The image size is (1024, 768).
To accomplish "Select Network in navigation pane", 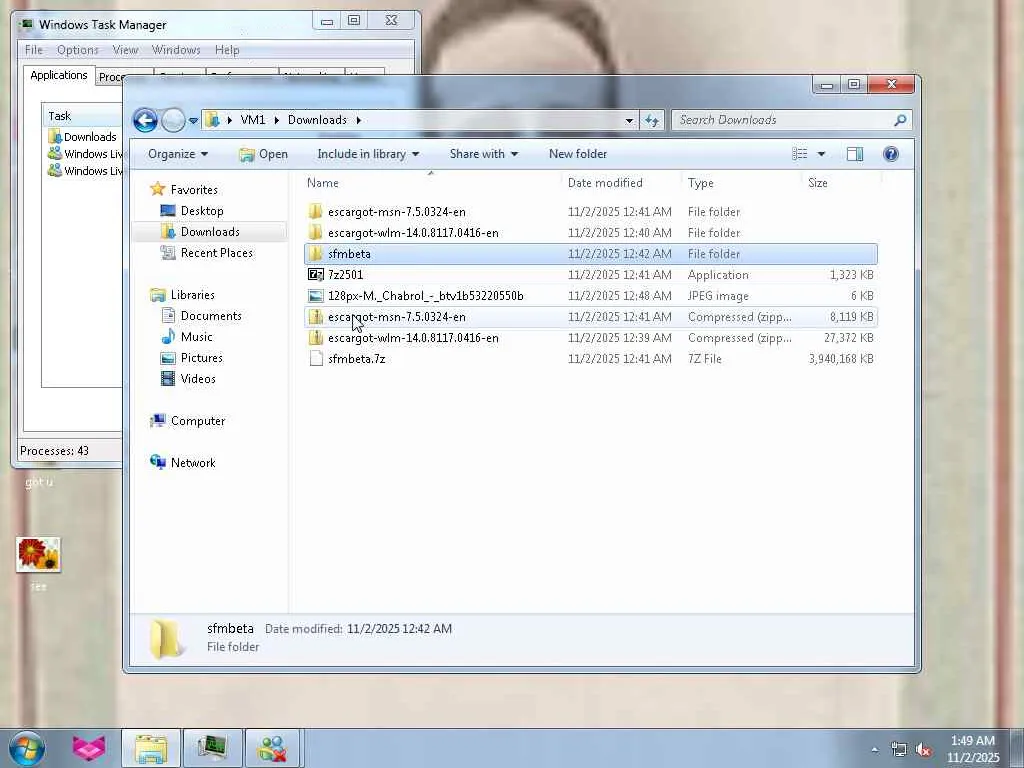I will pos(193,463).
